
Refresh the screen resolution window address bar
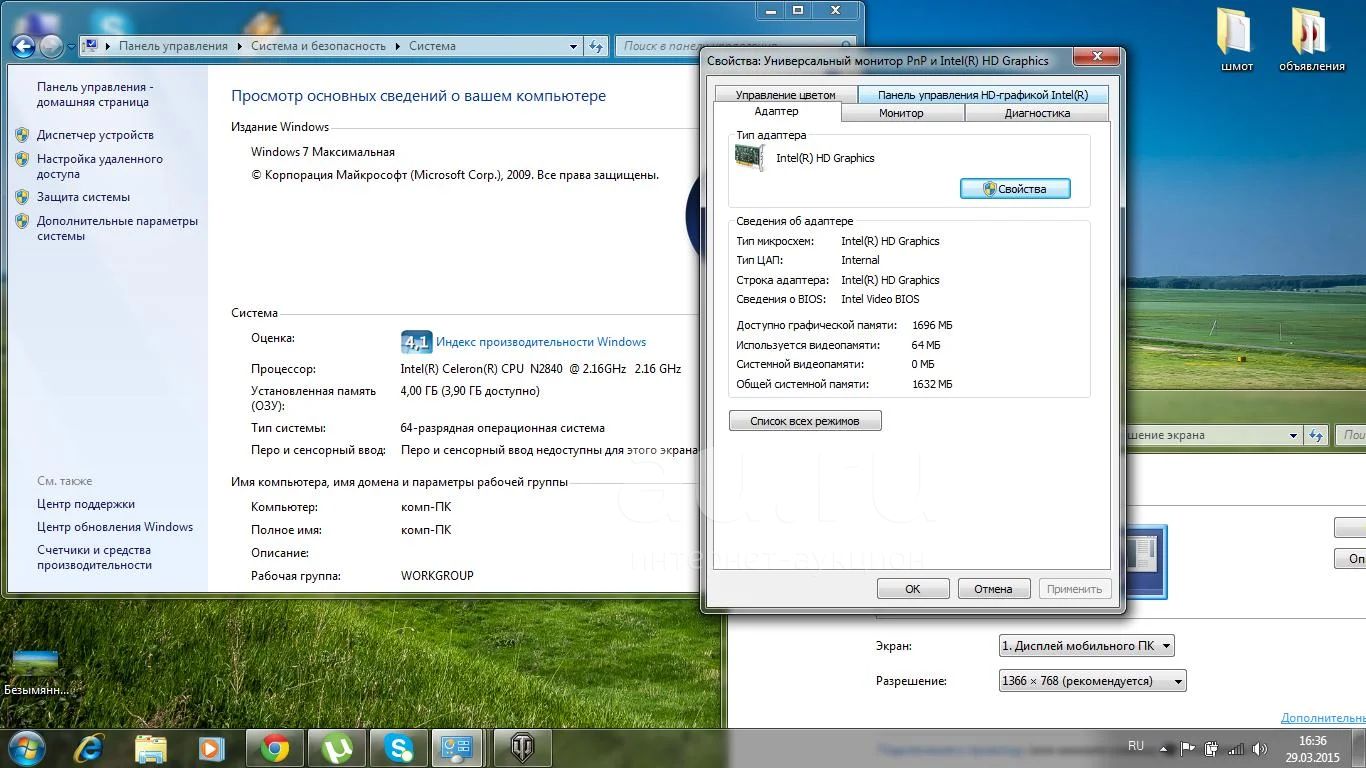pyautogui.click(x=1316, y=435)
